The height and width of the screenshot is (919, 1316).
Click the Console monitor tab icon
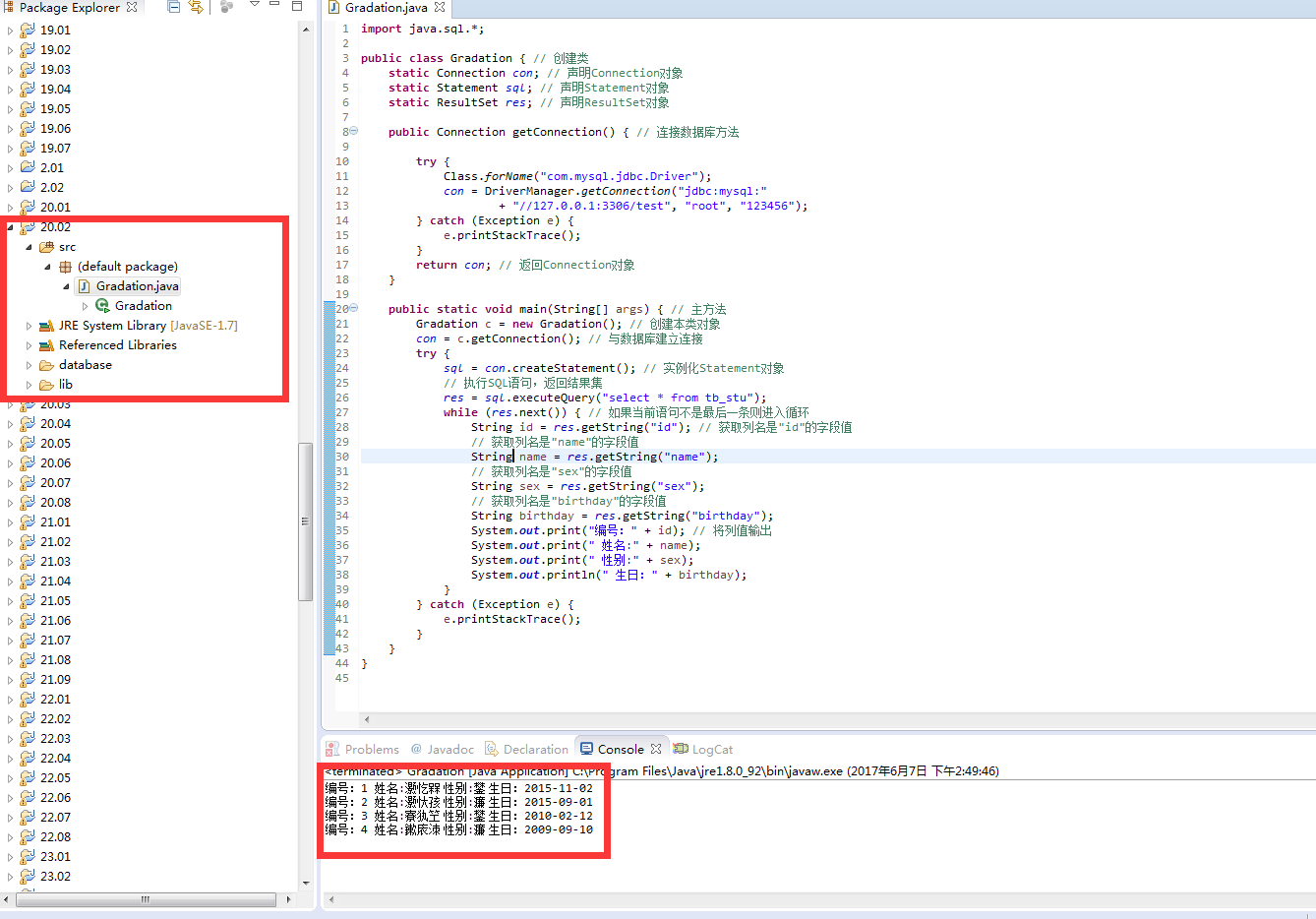pyautogui.click(x=587, y=749)
